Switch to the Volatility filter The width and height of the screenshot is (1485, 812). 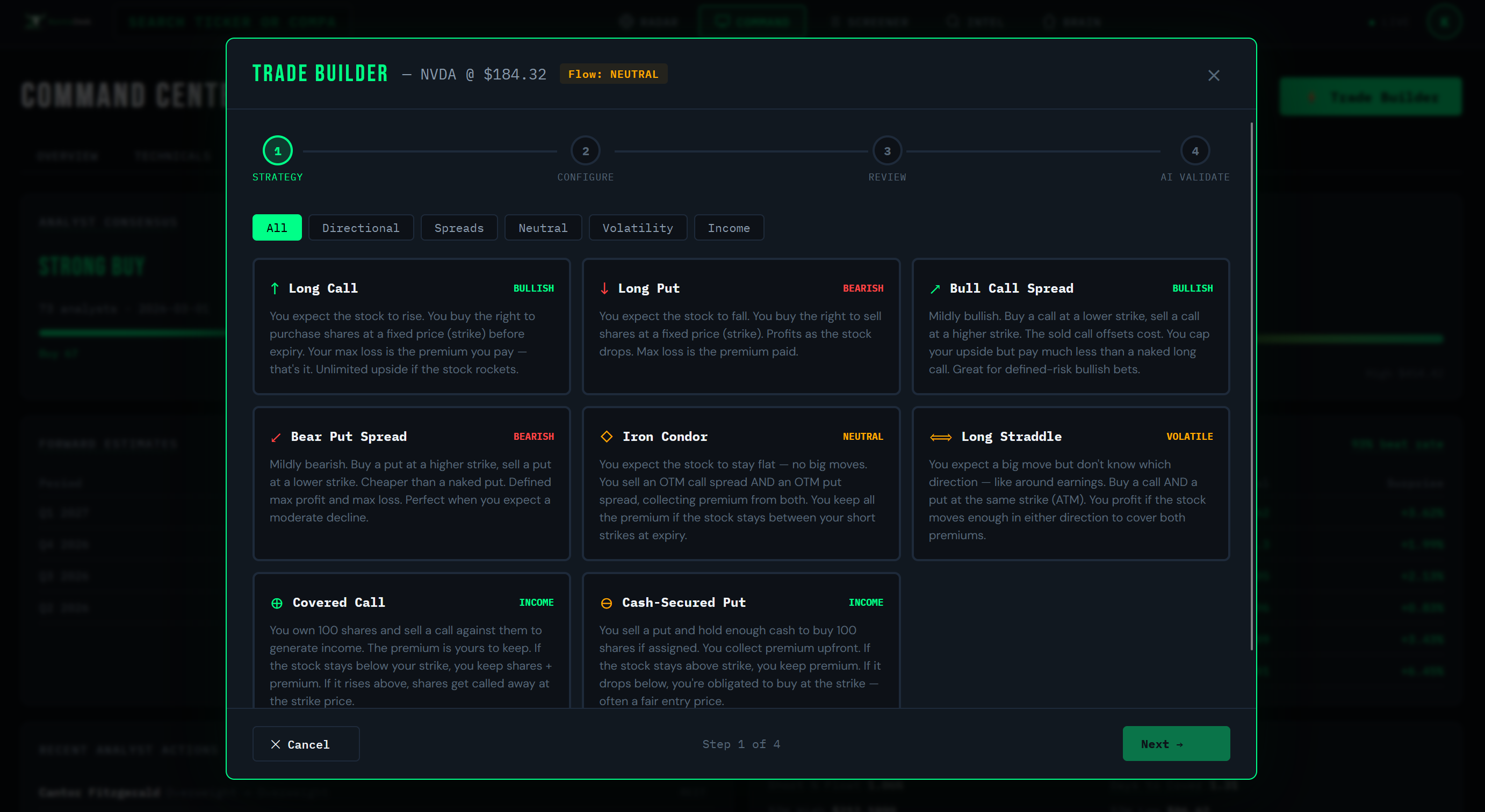(637, 228)
